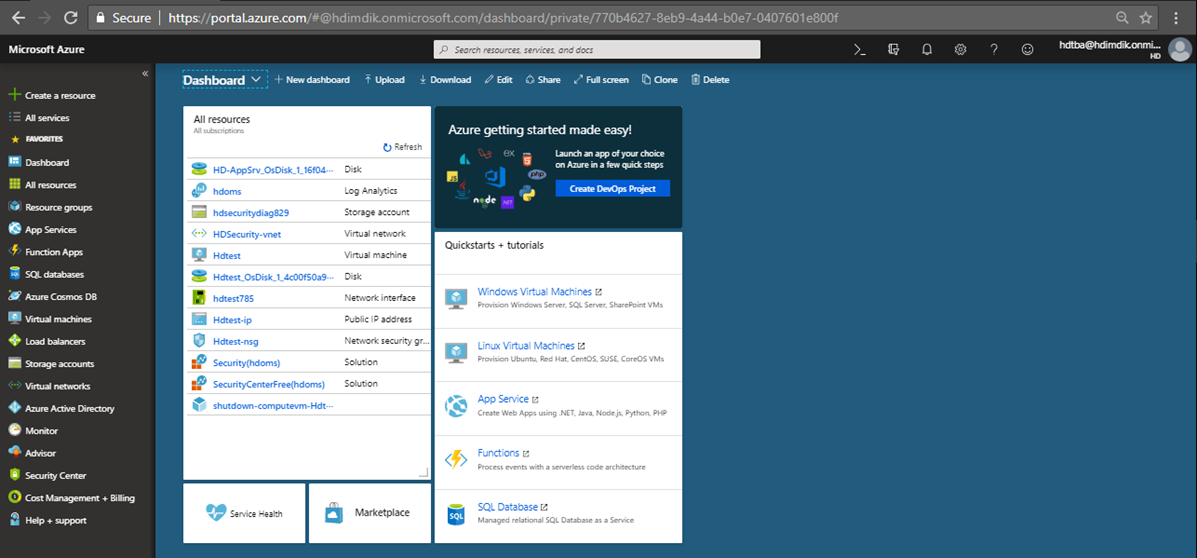
Task: Open the notifications bell
Action: (927, 49)
